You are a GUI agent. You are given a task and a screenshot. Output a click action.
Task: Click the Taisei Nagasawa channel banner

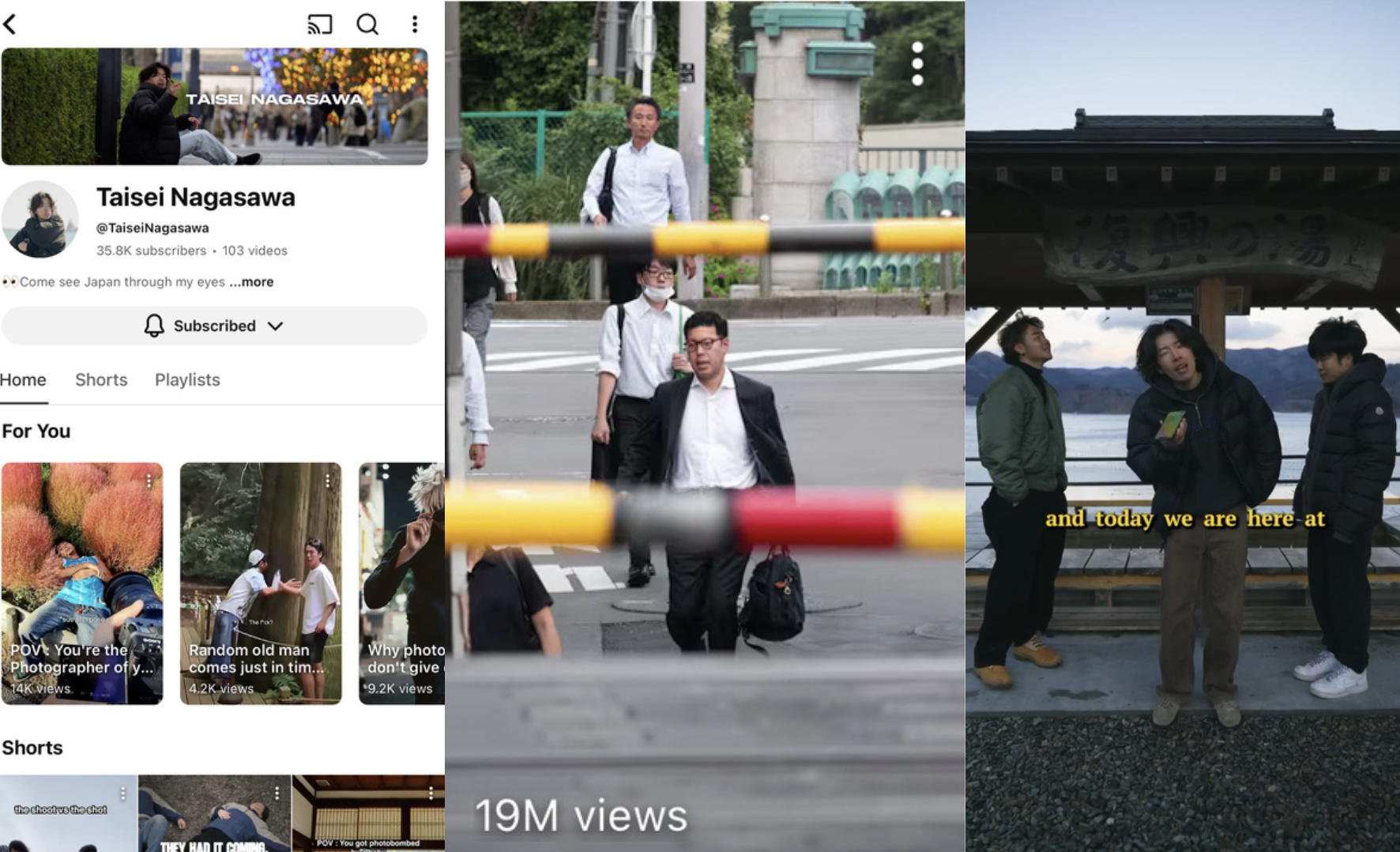(214, 107)
